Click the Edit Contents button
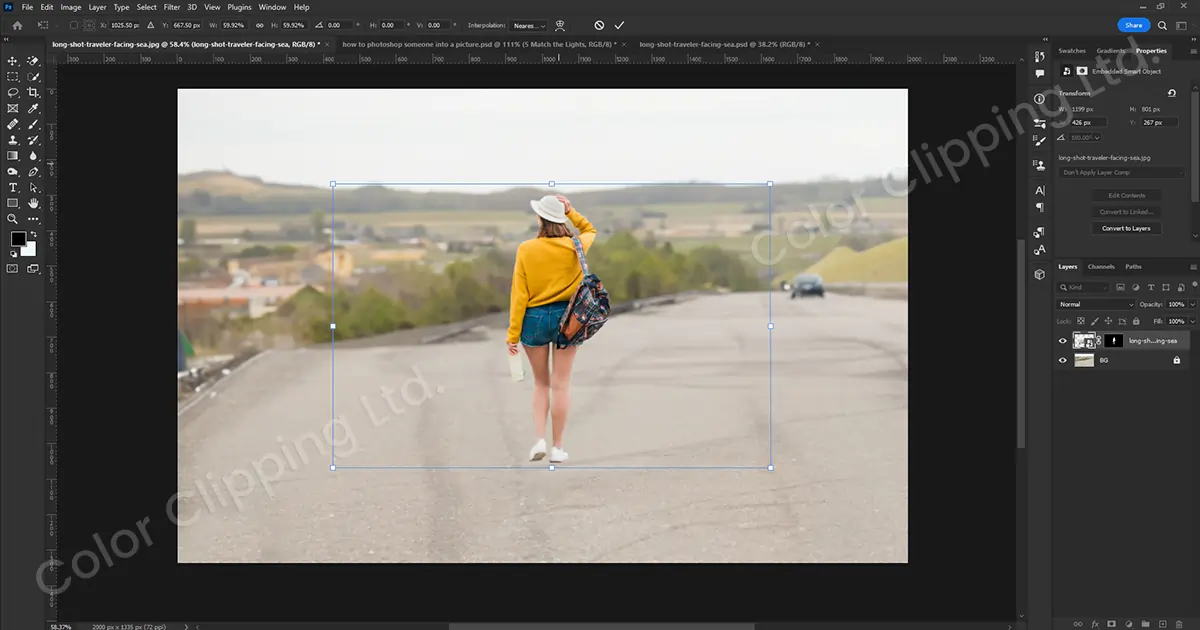The width and height of the screenshot is (1200, 630). pyautogui.click(x=1126, y=195)
